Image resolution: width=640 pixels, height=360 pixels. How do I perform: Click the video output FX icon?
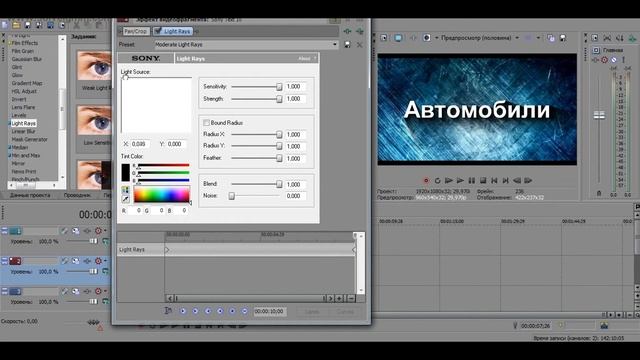click(413, 38)
